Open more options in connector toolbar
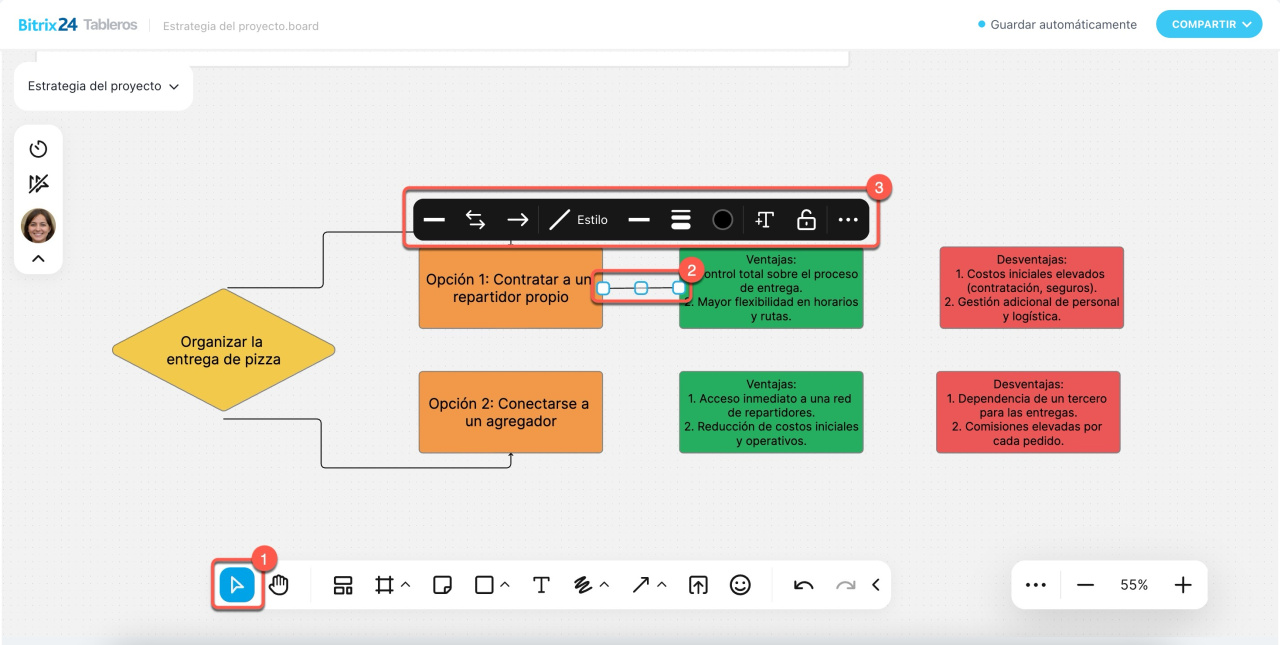Viewport: 1280px width, 645px height. tap(848, 220)
